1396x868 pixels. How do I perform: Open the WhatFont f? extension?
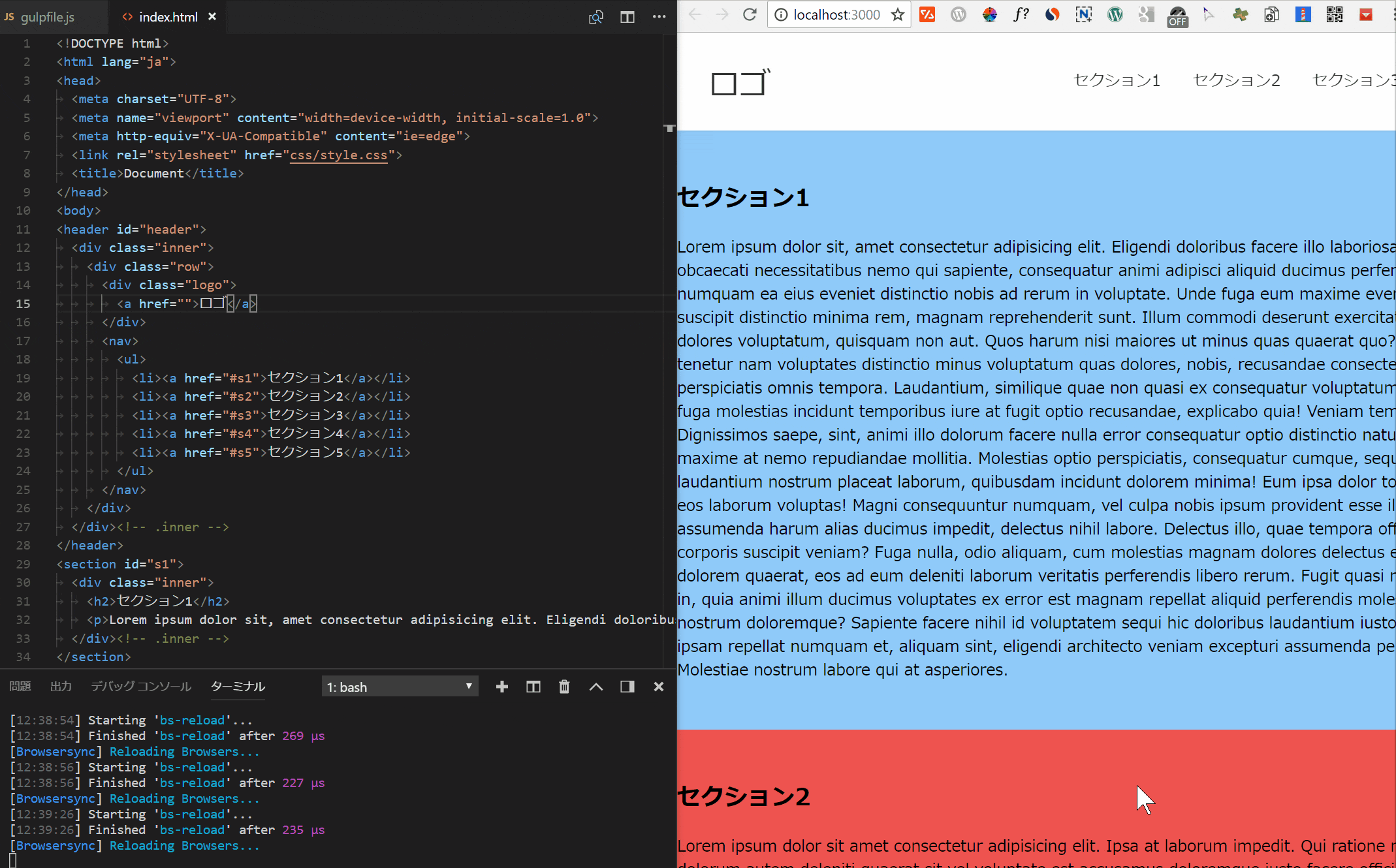(x=1021, y=15)
